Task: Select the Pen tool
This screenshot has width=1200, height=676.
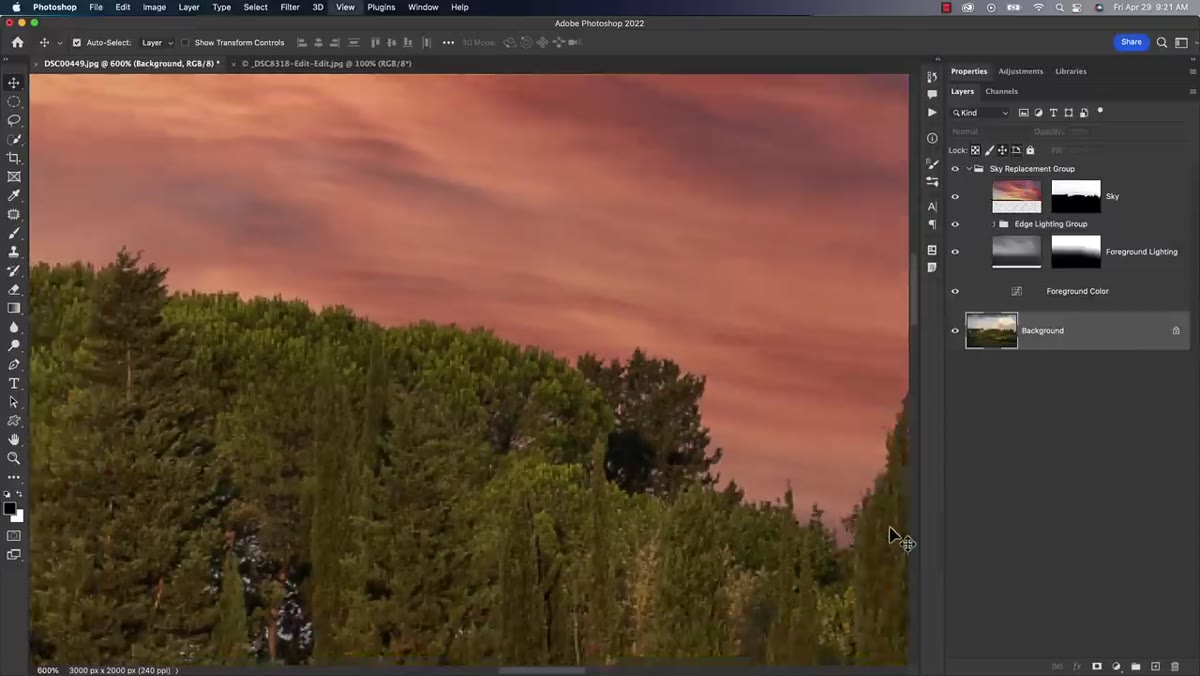Action: point(14,364)
